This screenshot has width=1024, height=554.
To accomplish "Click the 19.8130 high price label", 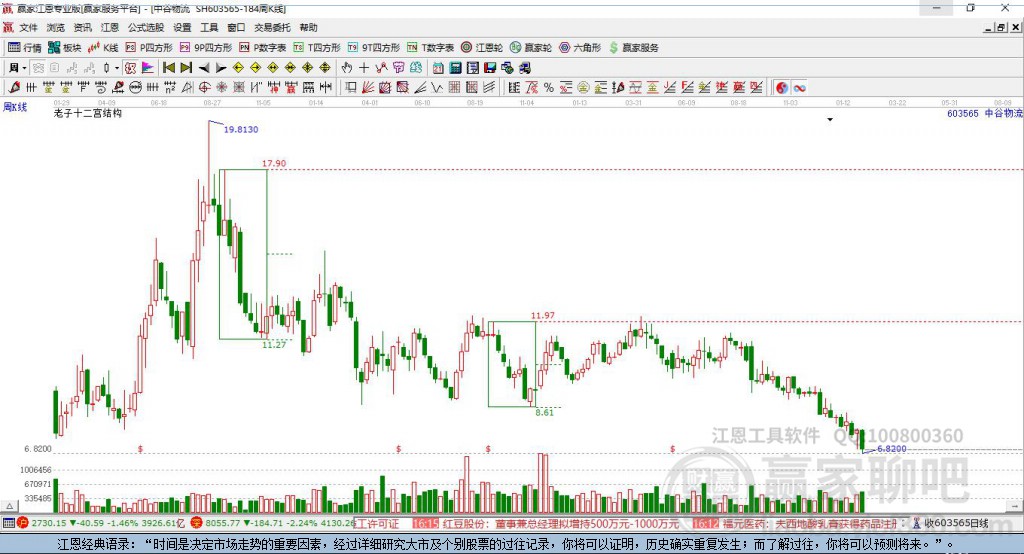I will pos(241,129).
